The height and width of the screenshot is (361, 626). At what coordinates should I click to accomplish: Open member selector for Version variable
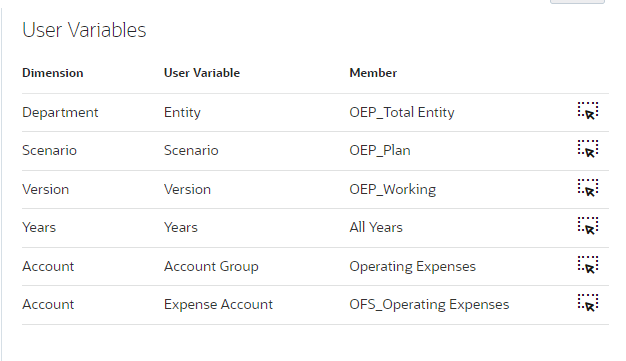pos(588,188)
